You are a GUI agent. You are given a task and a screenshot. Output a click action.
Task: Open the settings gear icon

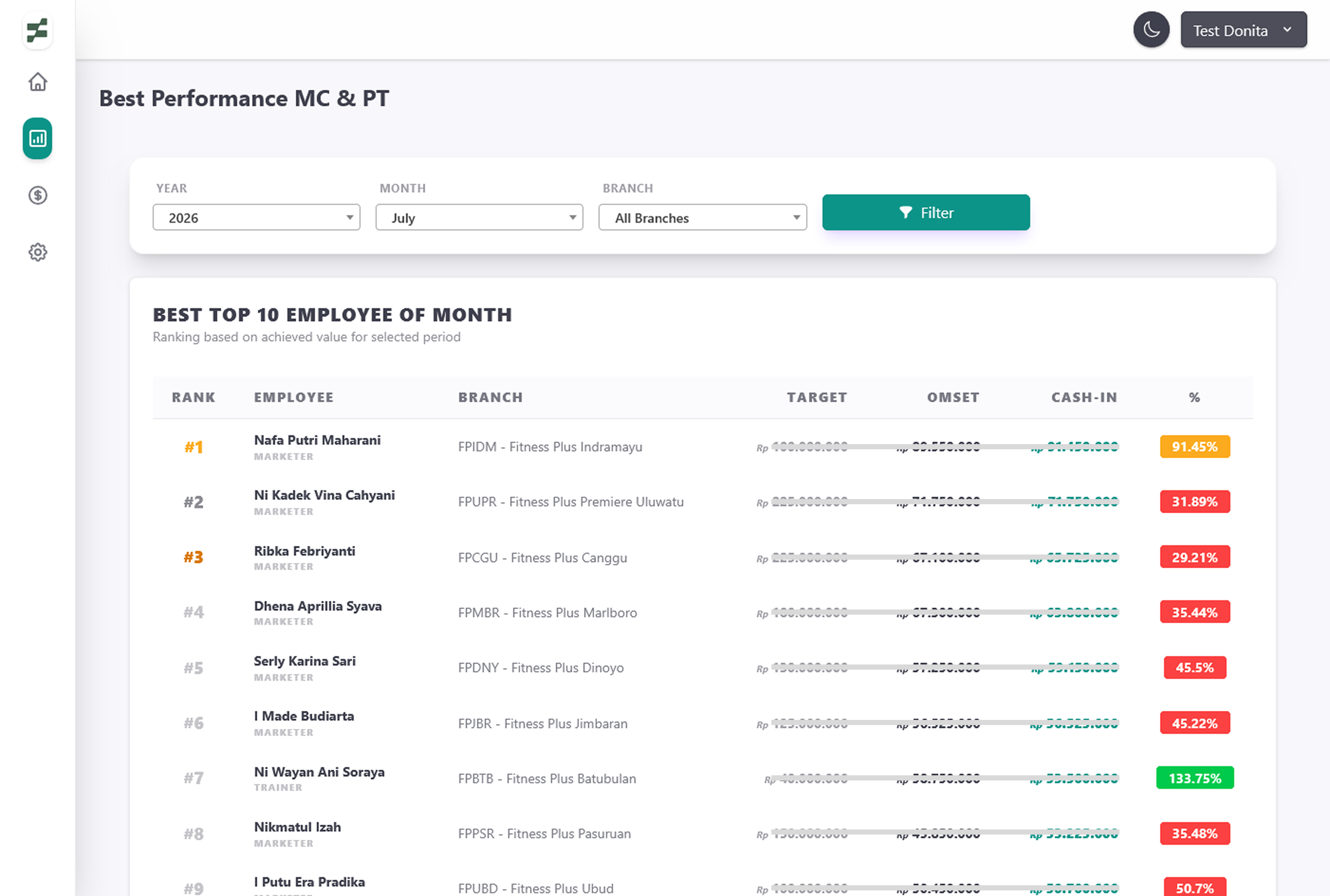(38, 252)
